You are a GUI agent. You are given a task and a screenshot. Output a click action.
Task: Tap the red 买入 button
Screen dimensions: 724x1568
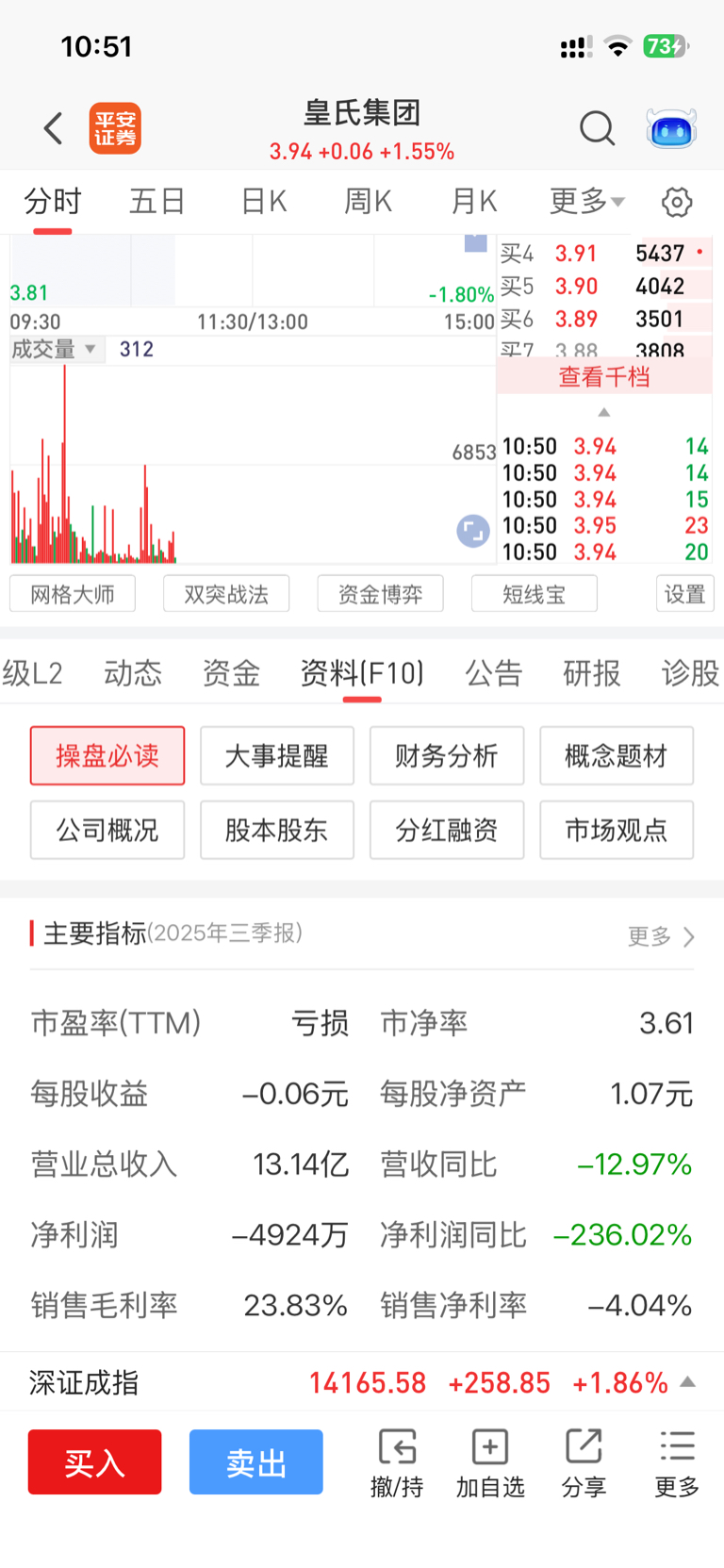(x=94, y=1462)
